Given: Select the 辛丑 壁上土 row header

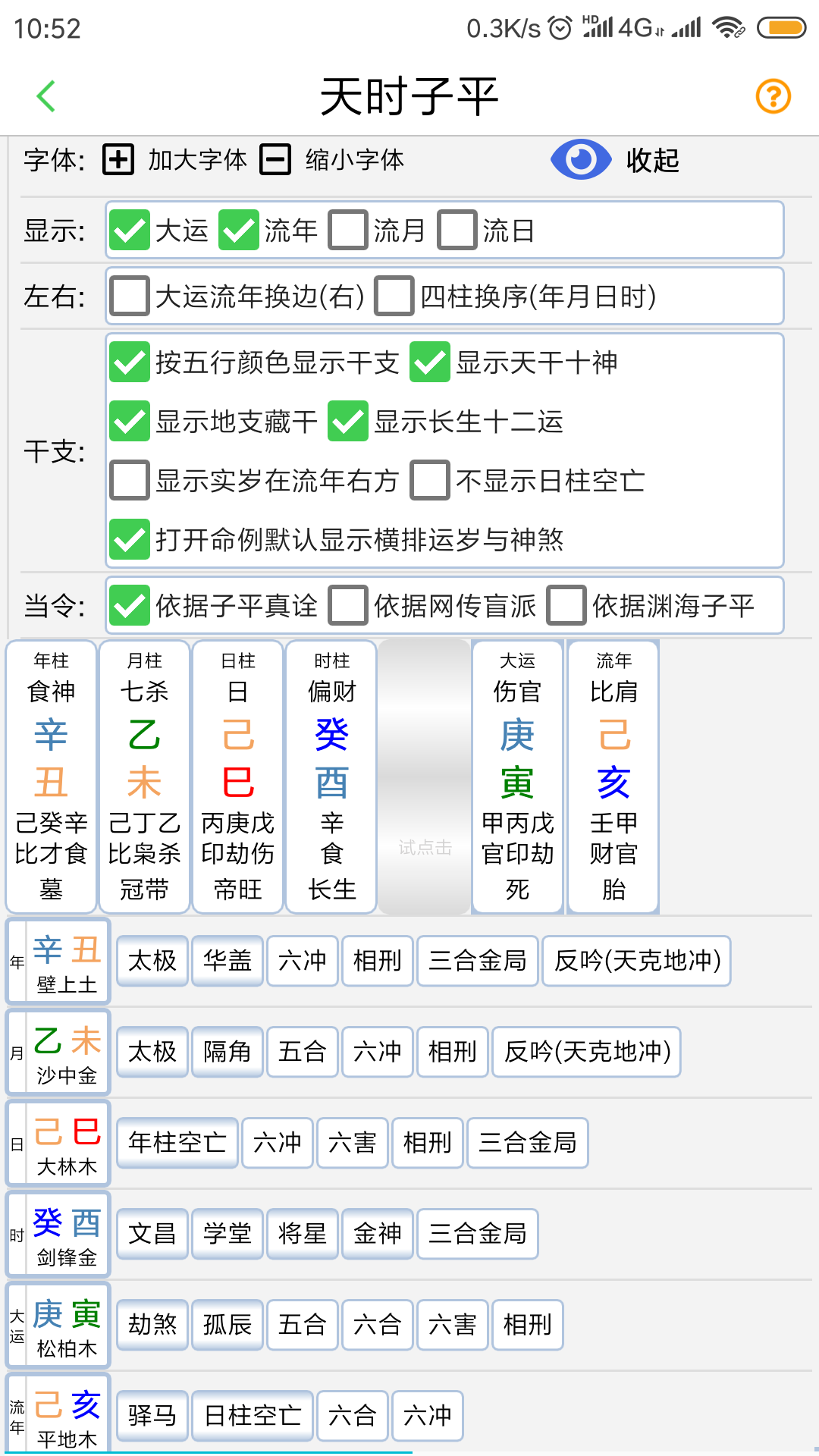Looking at the screenshot, I should tap(59, 962).
